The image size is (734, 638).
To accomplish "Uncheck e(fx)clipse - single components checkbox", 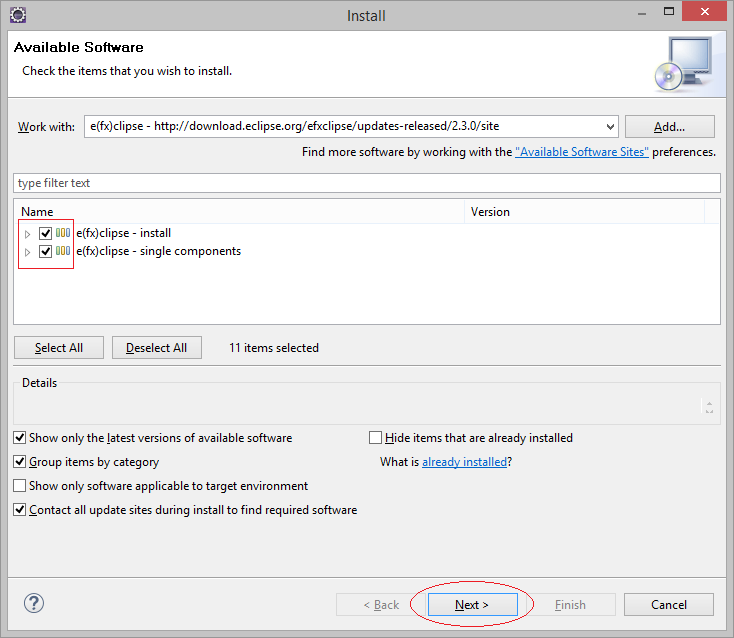I will pos(45,251).
